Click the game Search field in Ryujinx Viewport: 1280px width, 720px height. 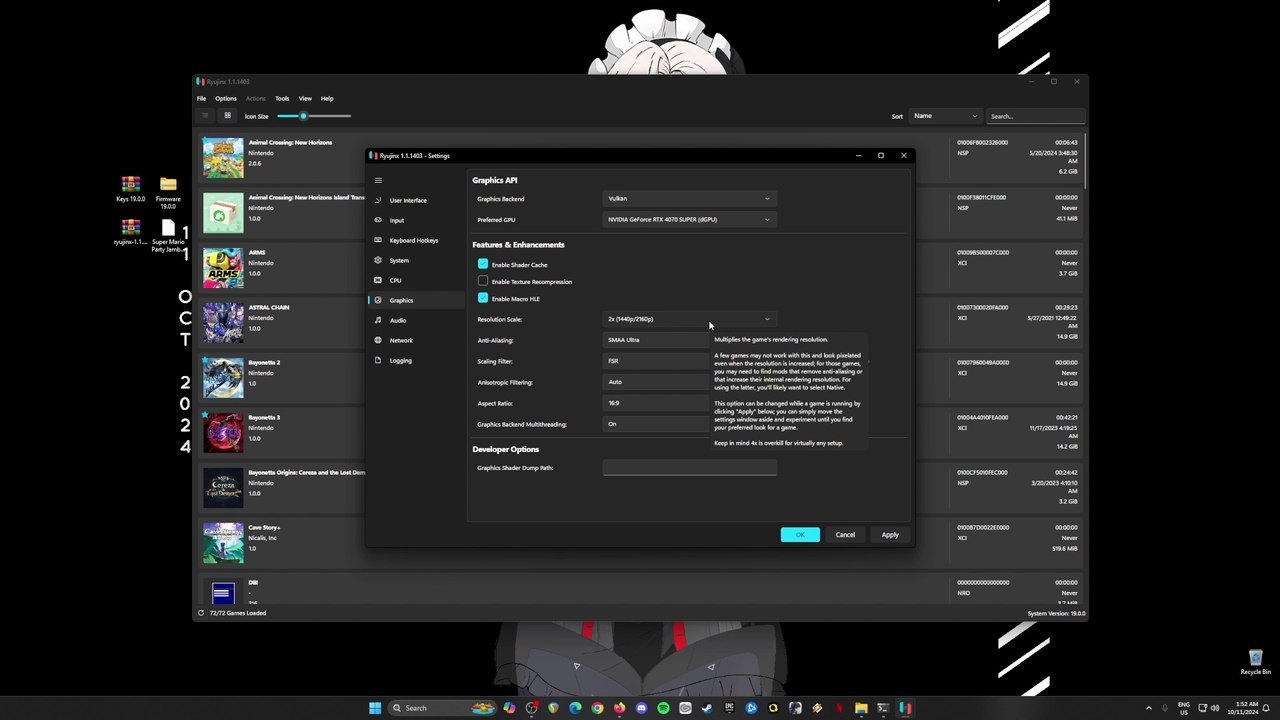click(x=1035, y=116)
